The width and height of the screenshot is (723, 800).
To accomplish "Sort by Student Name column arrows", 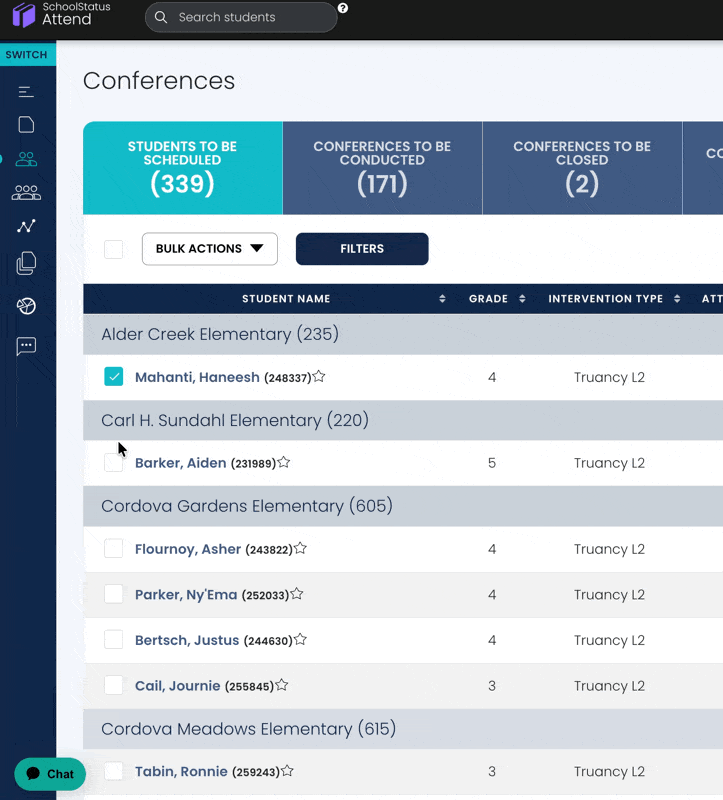I will (442, 299).
